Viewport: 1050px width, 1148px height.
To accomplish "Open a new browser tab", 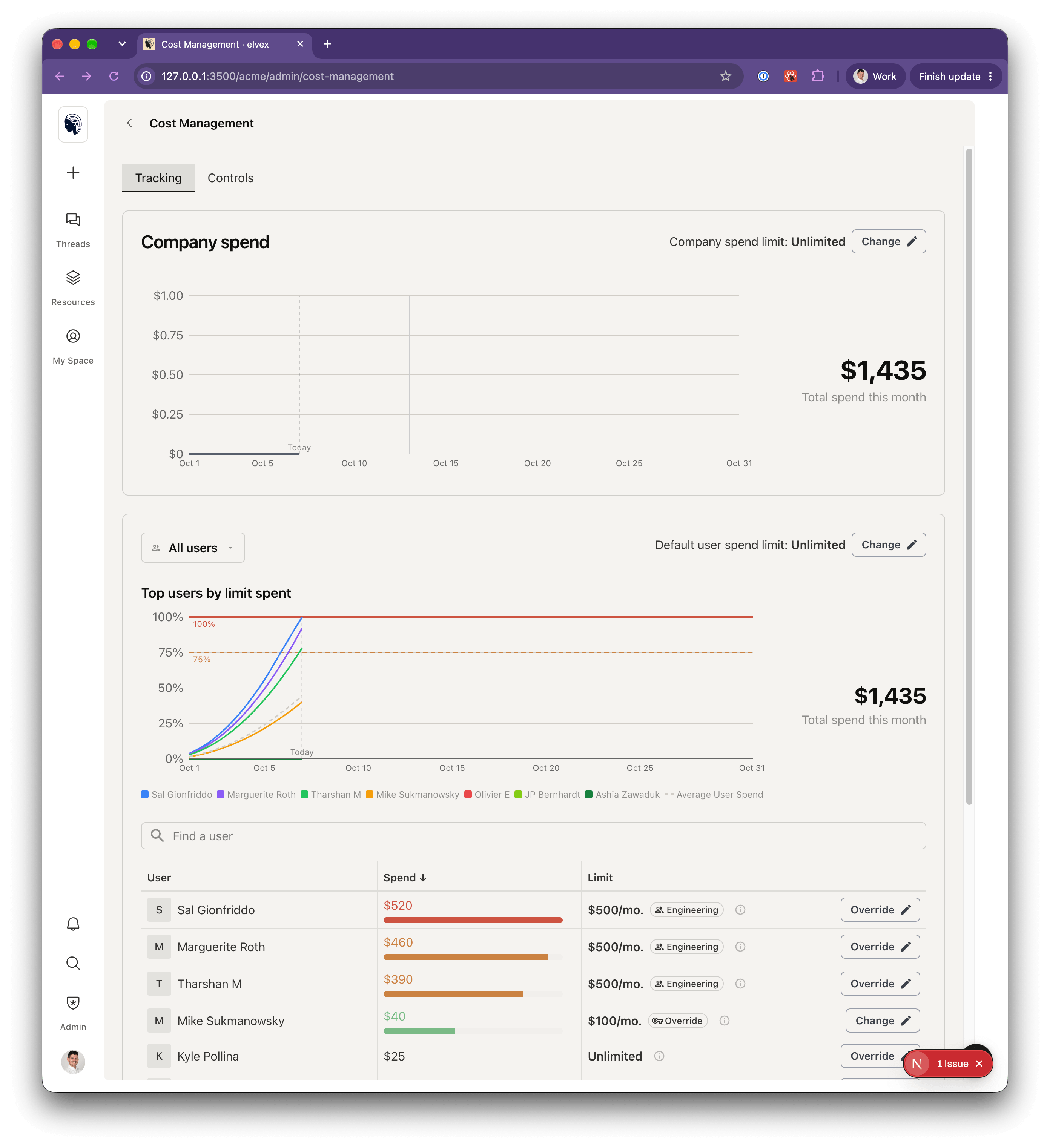I will [x=327, y=44].
